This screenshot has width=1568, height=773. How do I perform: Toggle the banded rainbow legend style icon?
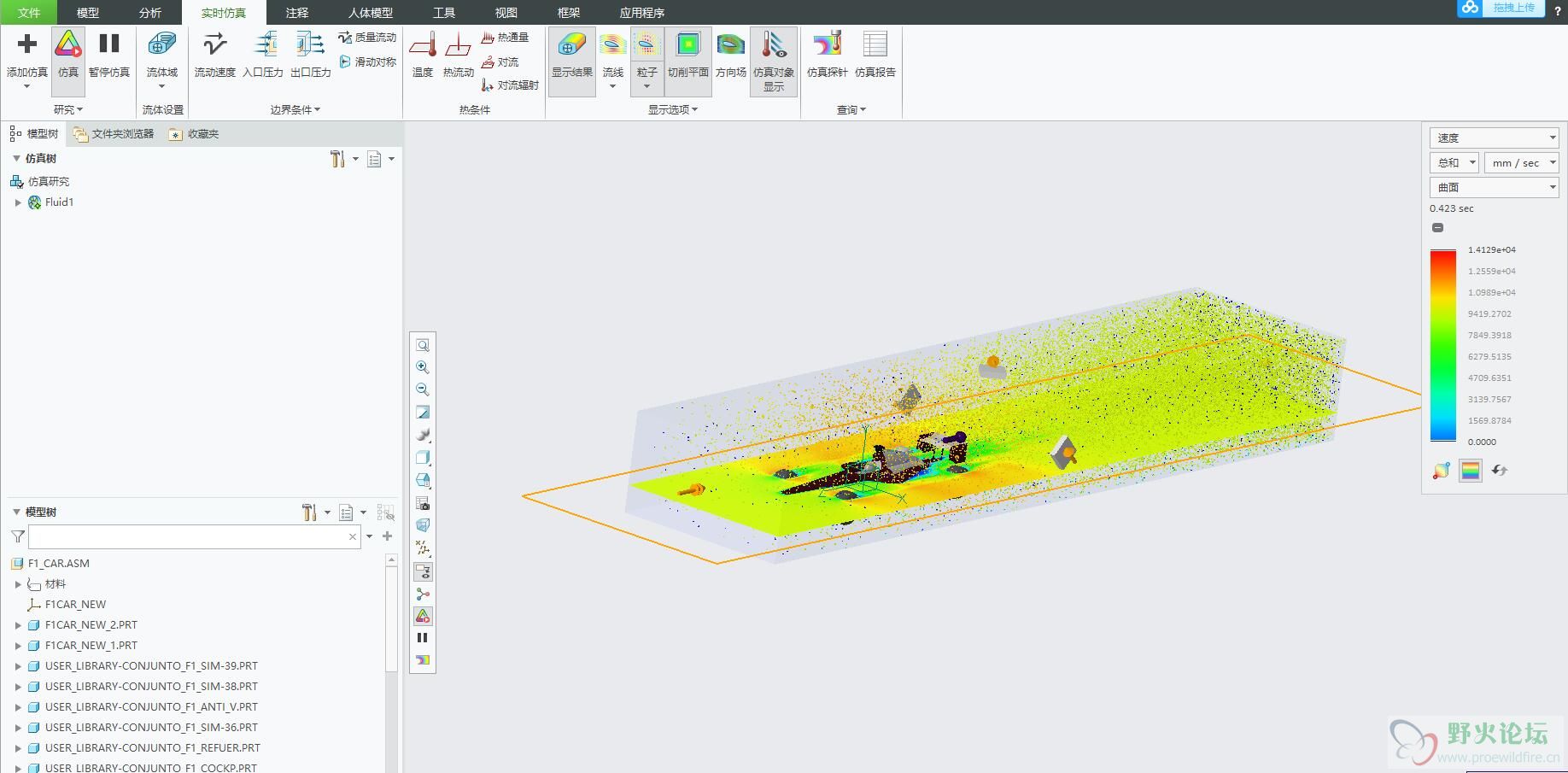[1471, 471]
